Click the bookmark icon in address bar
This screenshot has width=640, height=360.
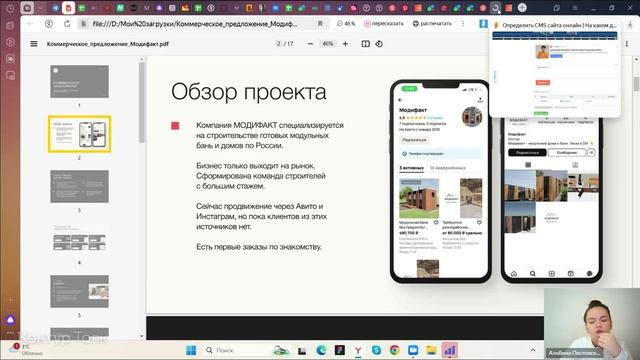[320, 24]
